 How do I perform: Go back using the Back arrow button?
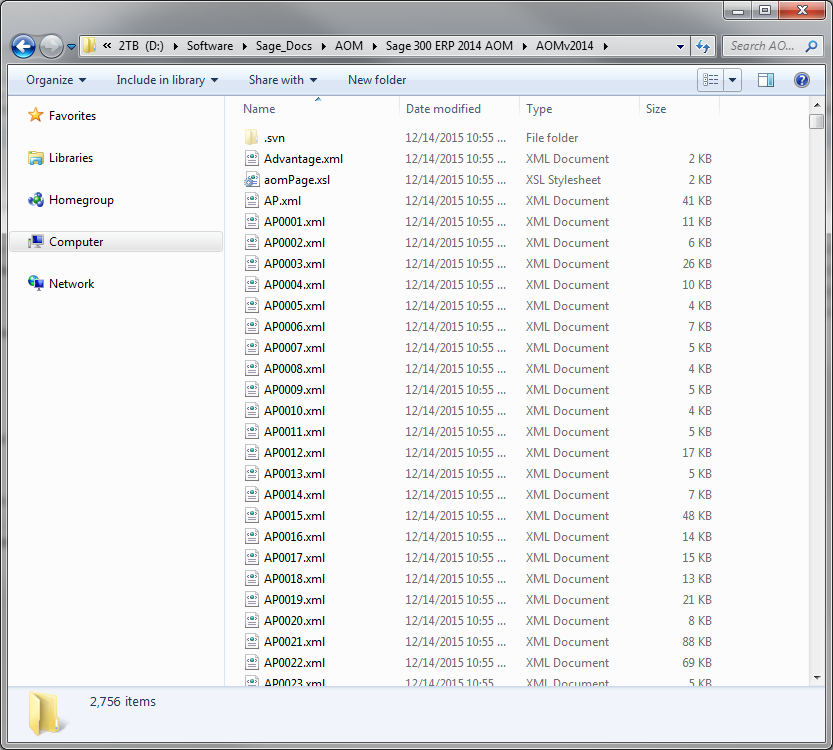pyautogui.click(x=23, y=46)
